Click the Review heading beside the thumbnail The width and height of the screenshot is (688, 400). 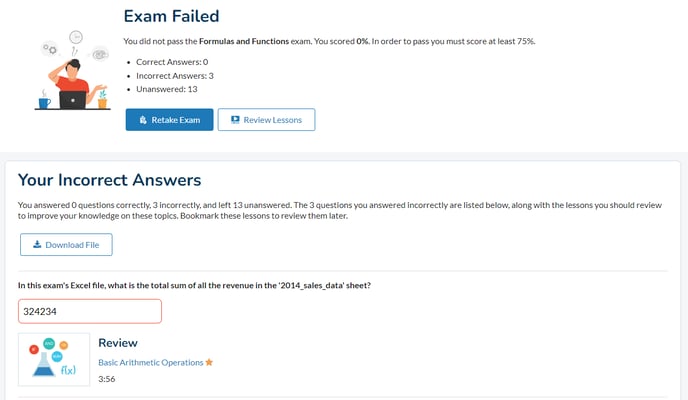pyautogui.click(x=118, y=343)
